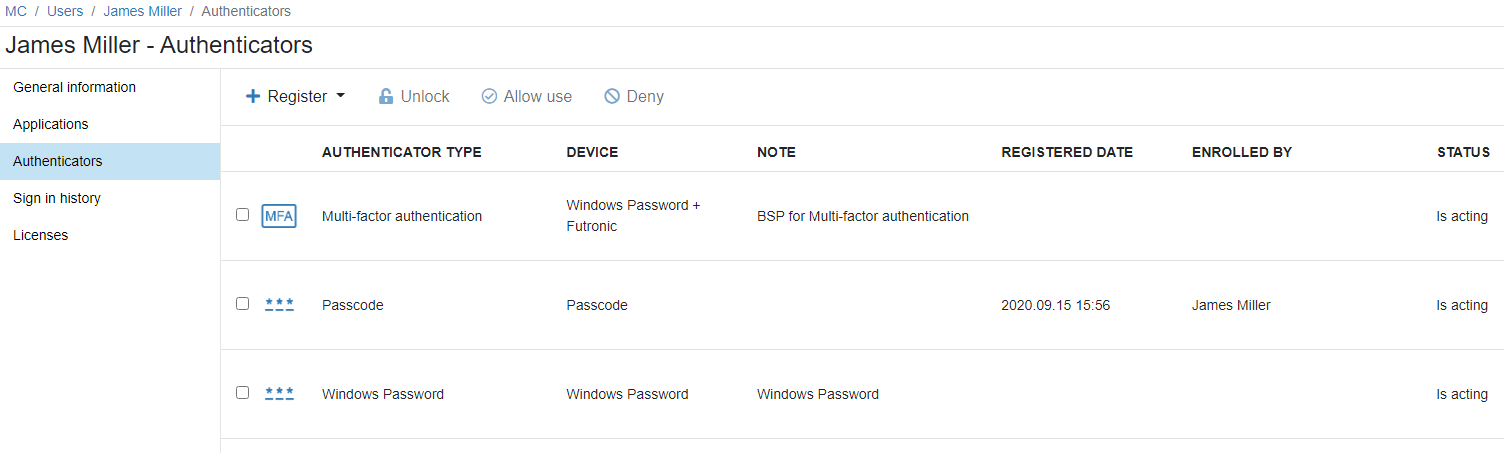Navigate to Users breadcrumb link
Image resolution: width=1504 pixels, height=453 pixels.
tap(65, 11)
